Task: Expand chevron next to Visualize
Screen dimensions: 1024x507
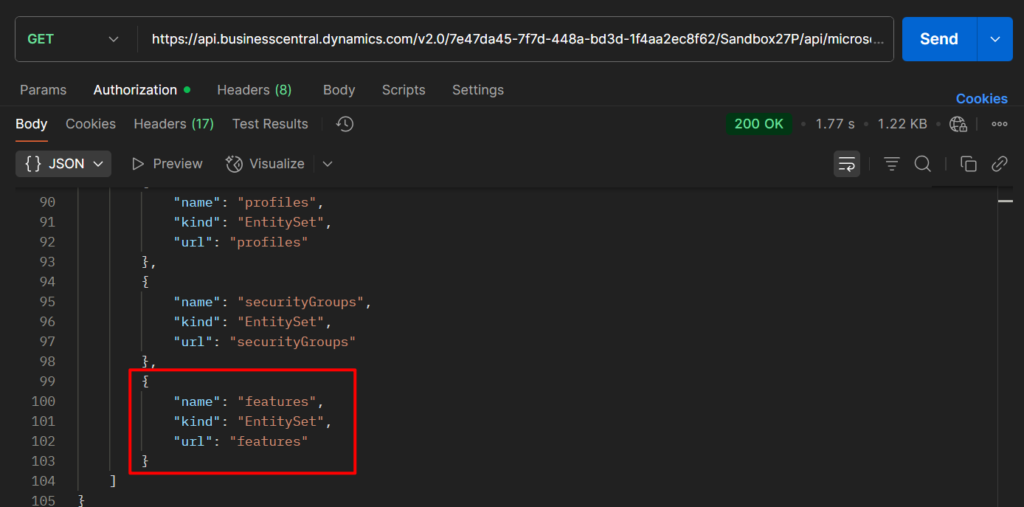Action: [327, 164]
